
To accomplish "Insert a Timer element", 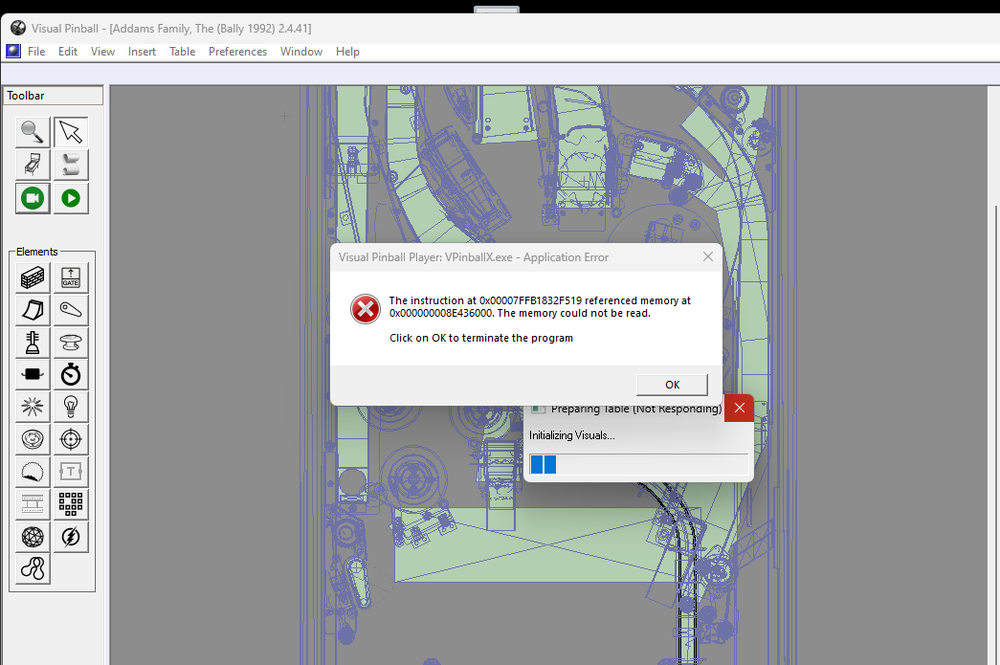I will 70,374.
